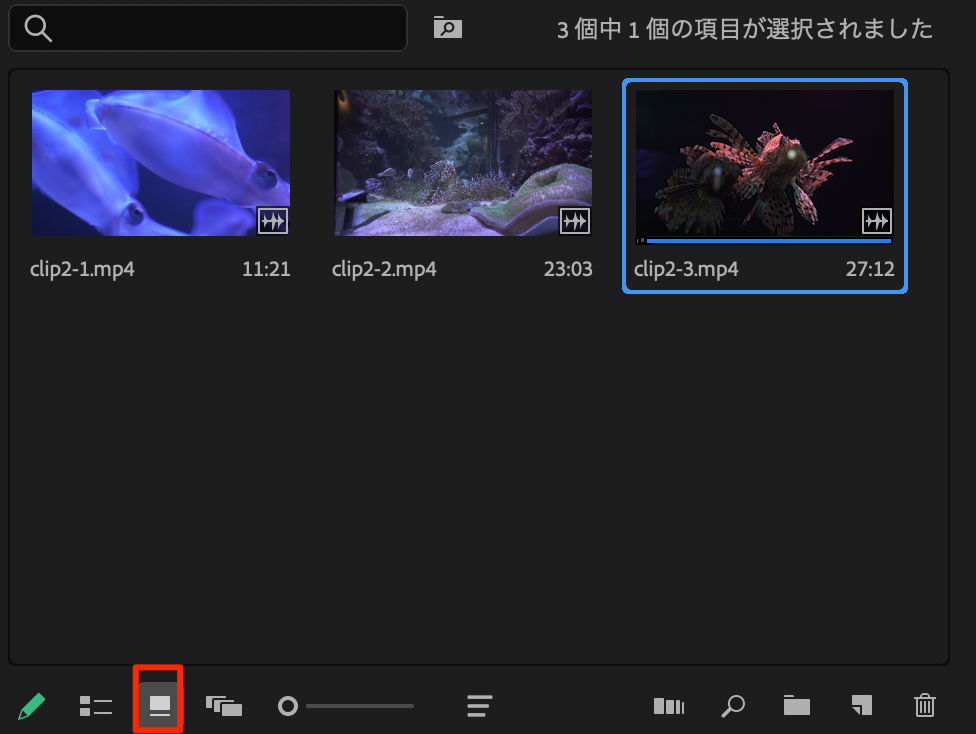The height and width of the screenshot is (734, 976).
Task: Switch to Icon view
Action: pyautogui.click(x=159, y=706)
